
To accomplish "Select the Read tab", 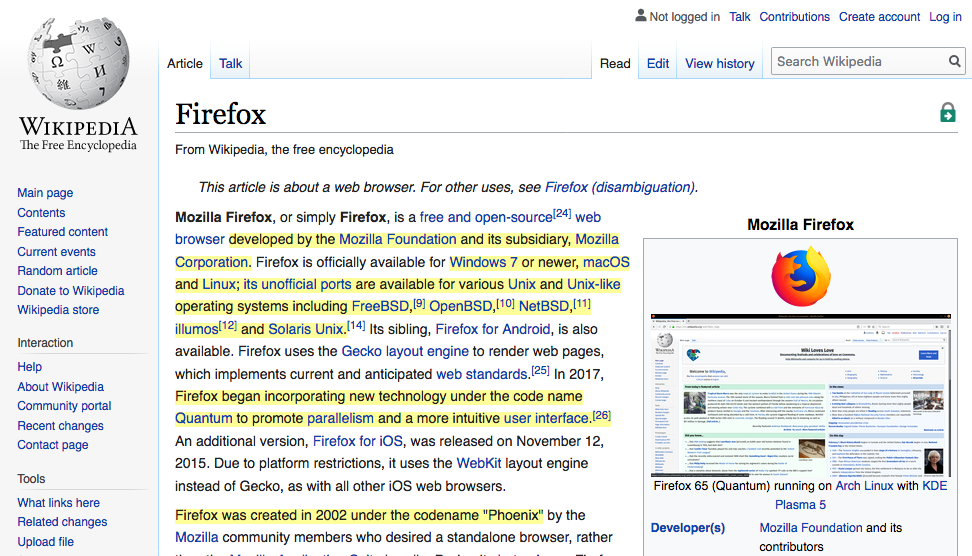I will coord(615,63).
